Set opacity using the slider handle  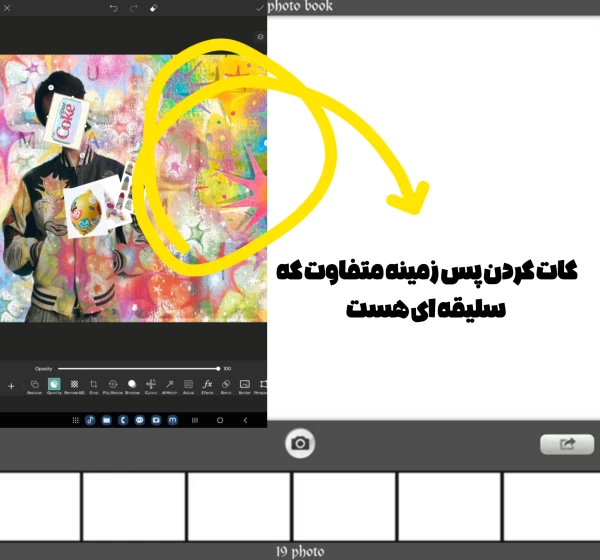pos(218,369)
